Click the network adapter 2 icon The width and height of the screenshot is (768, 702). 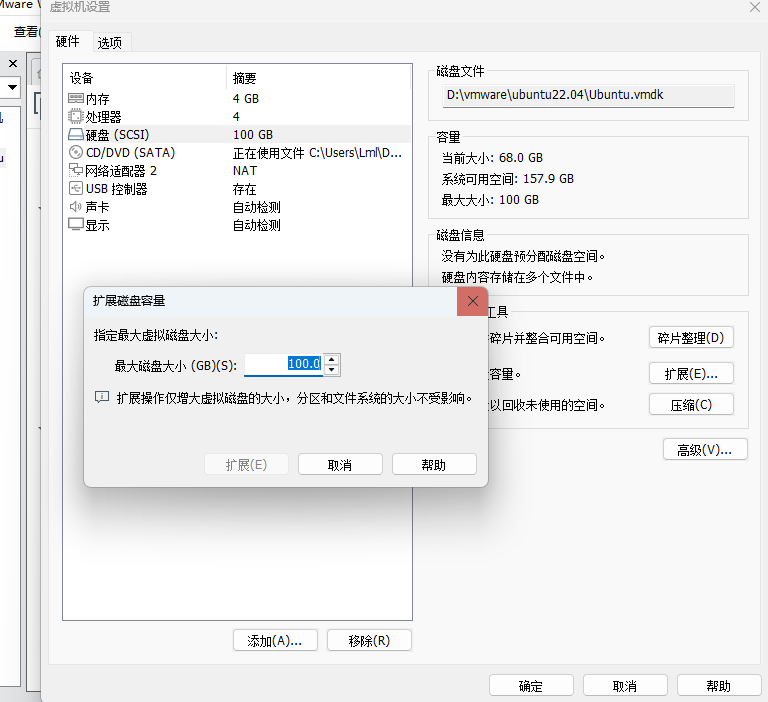[x=75, y=170]
